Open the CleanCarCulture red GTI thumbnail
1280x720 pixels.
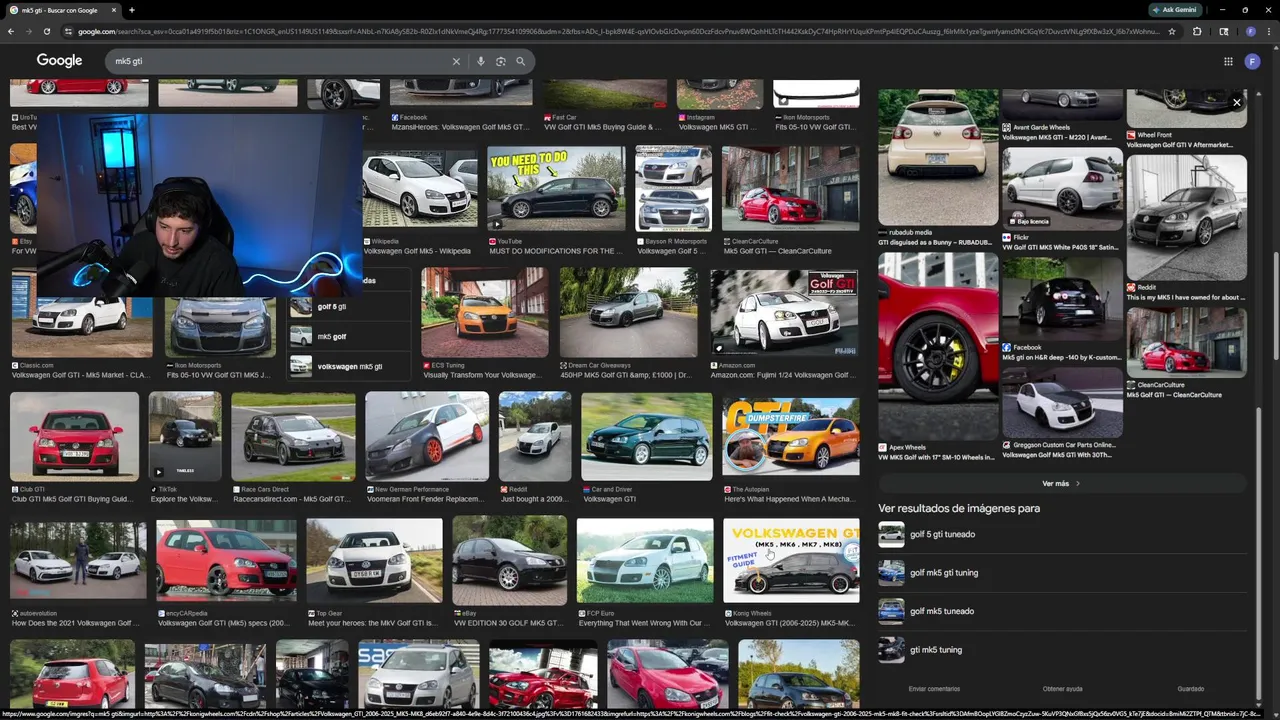click(790, 188)
